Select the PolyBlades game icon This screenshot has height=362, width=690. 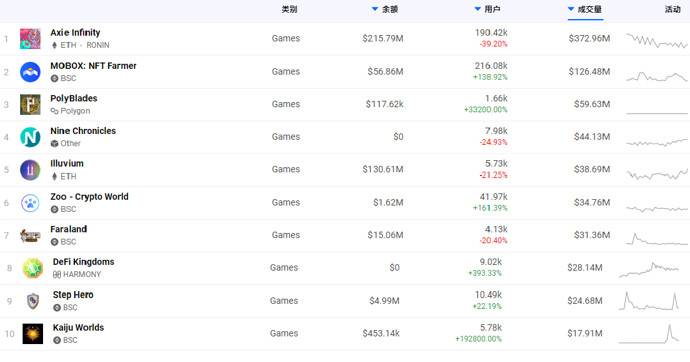click(30, 104)
